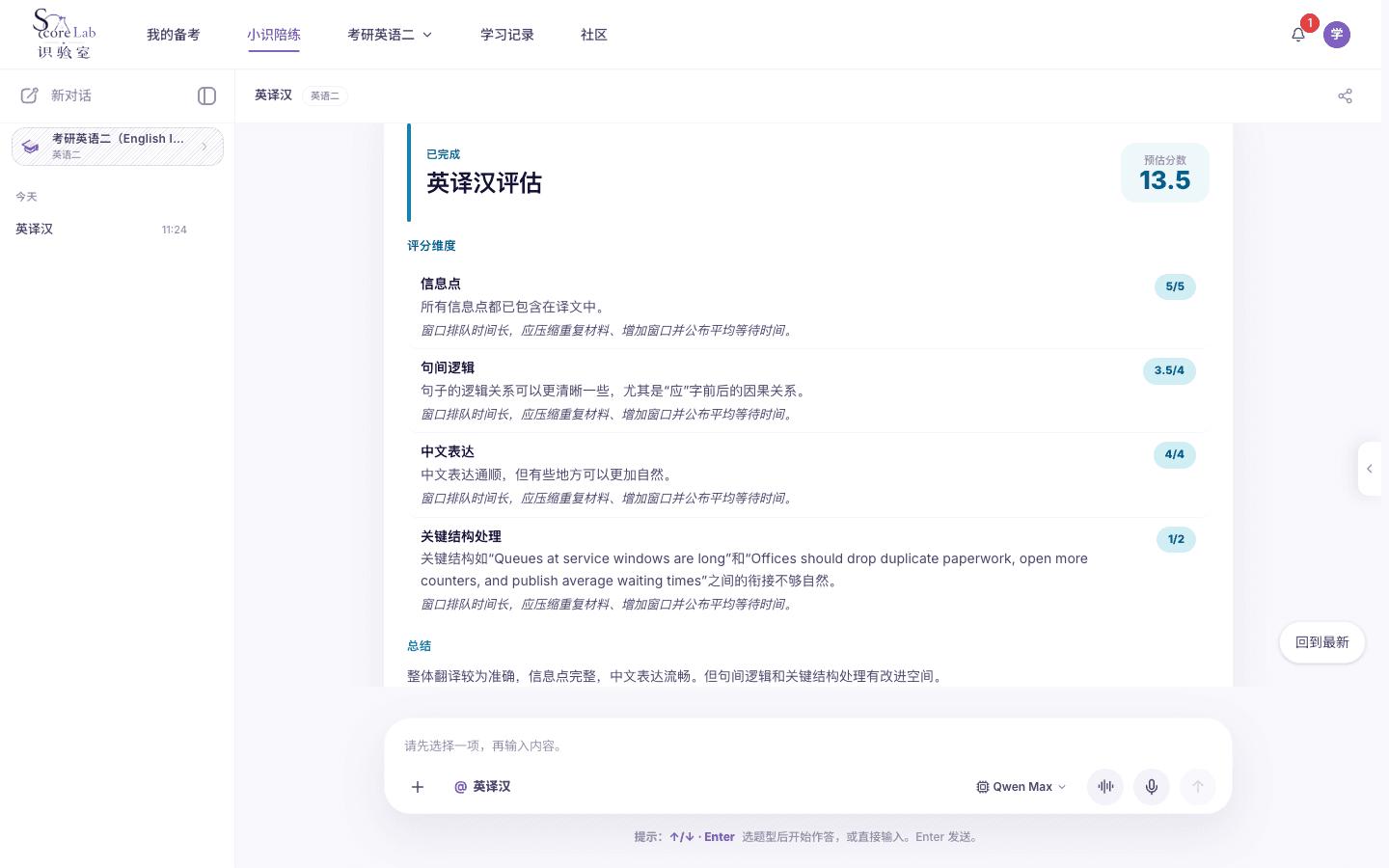Go to the 我的备考 tab
Image resolution: width=1389 pixels, height=868 pixels.
174,35
